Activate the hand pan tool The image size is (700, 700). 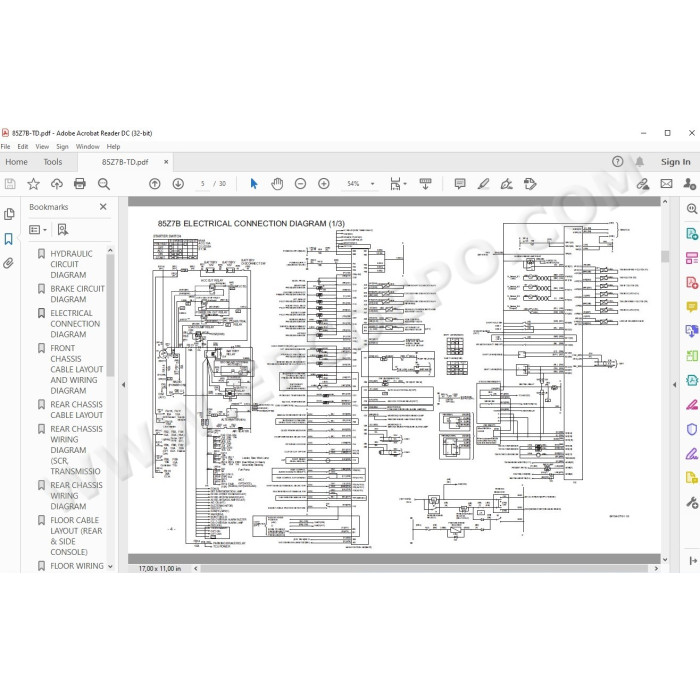point(277,183)
